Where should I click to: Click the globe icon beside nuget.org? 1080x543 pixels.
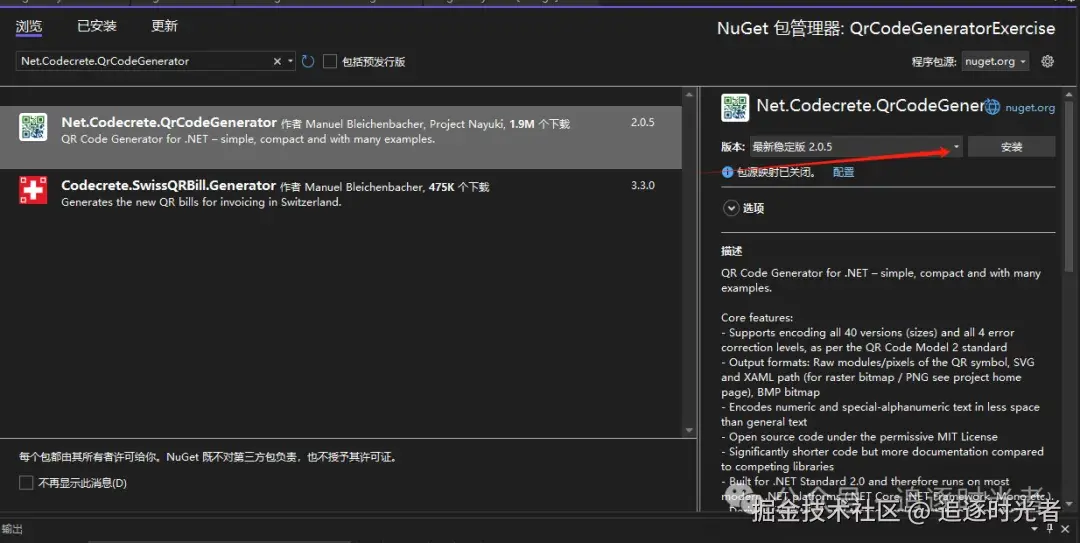pos(992,107)
